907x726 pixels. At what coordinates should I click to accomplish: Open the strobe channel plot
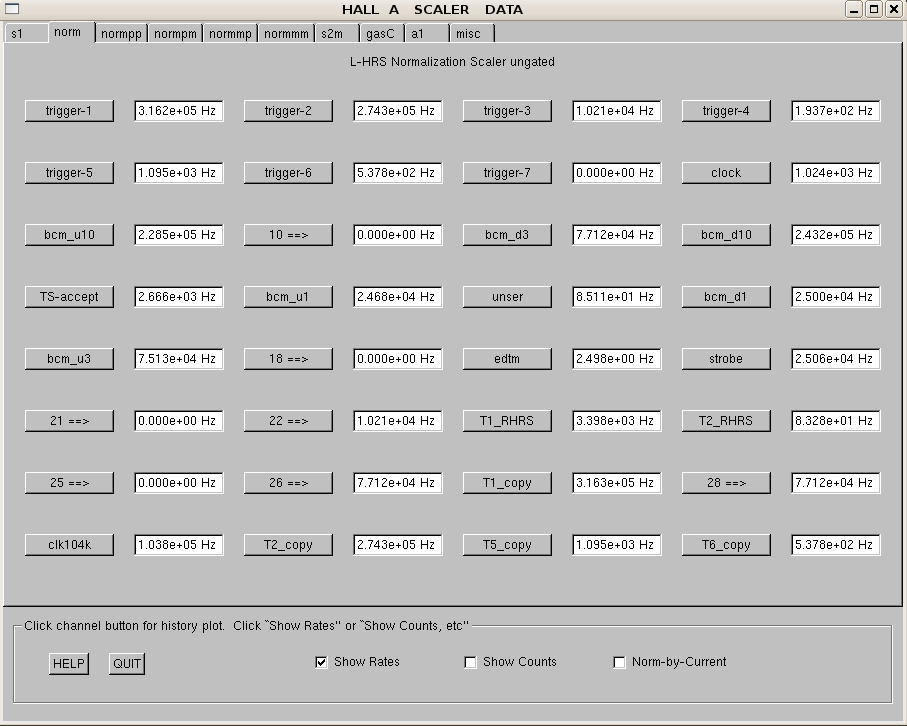(x=726, y=358)
